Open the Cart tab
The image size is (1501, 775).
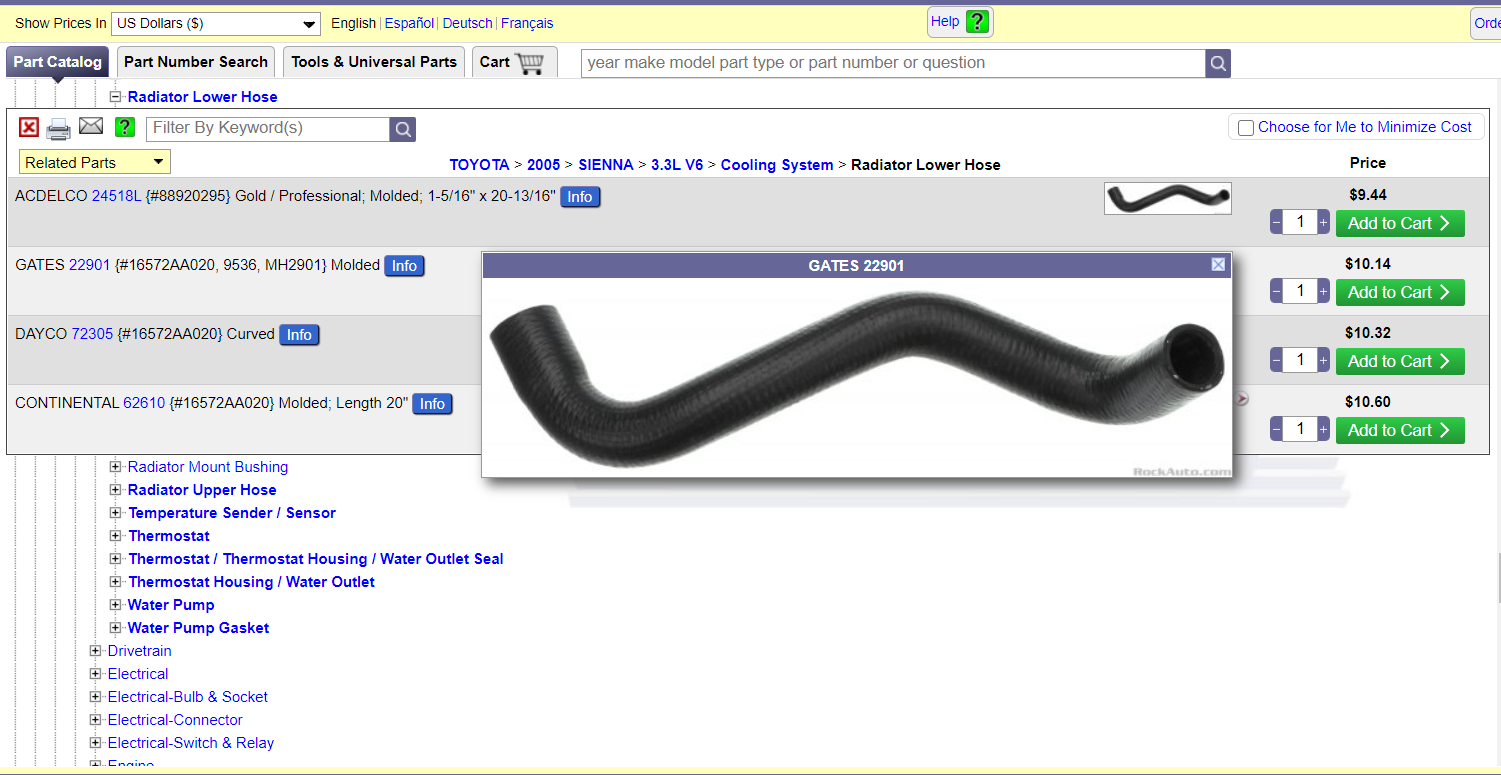pos(514,62)
